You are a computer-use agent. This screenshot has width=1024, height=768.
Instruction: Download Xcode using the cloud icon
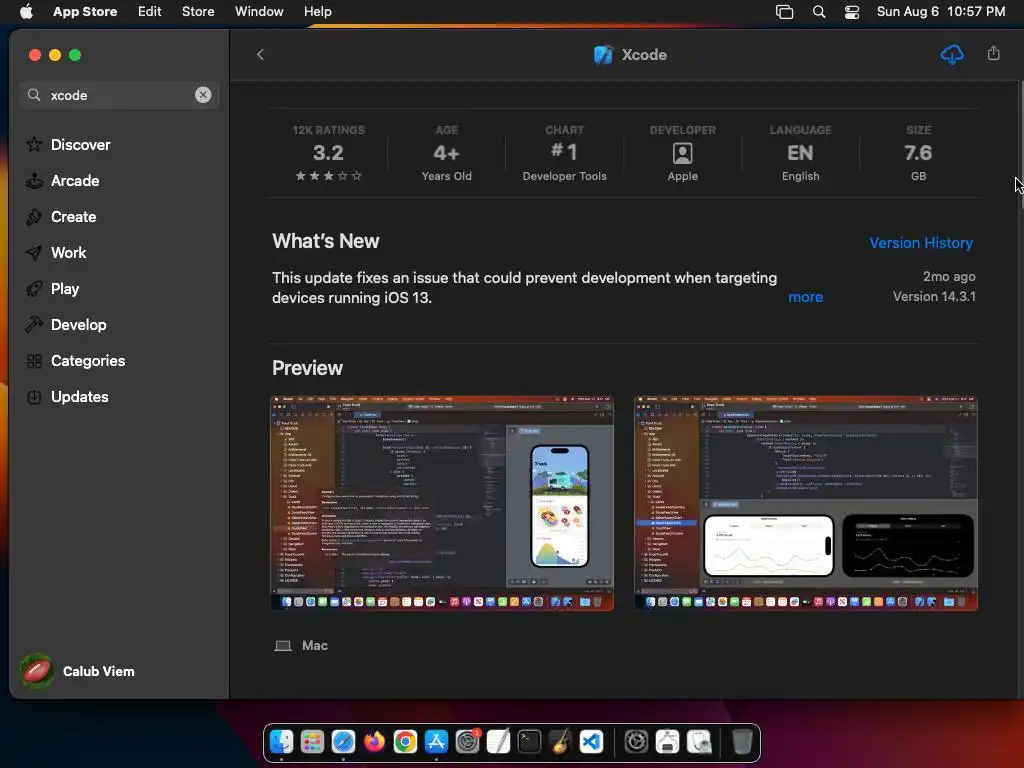click(x=952, y=55)
